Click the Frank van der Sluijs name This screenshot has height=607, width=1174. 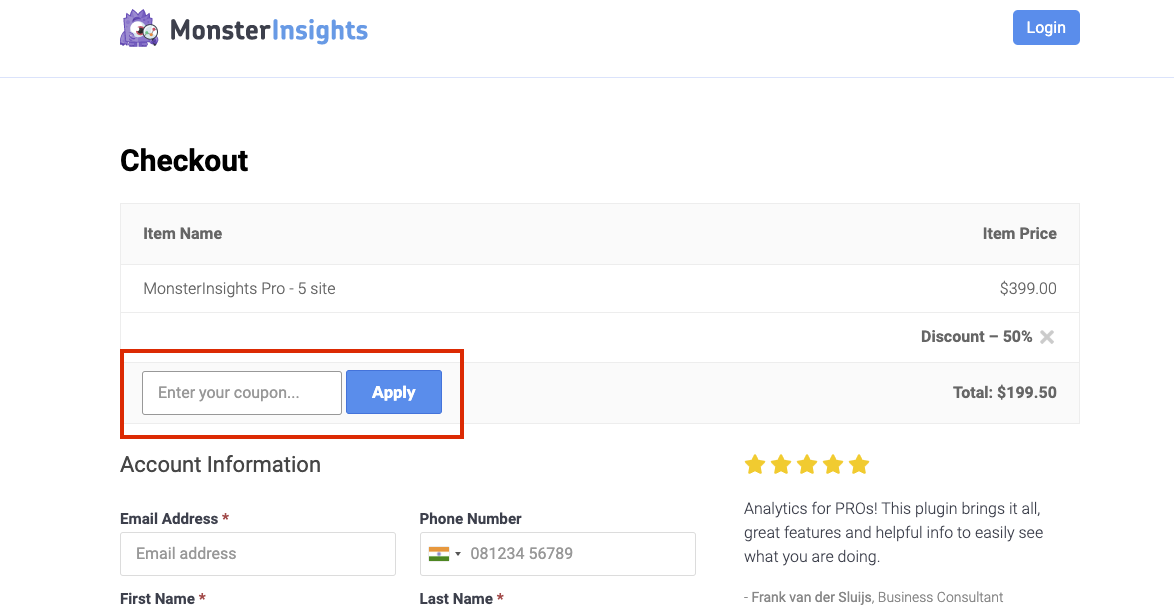812,597
